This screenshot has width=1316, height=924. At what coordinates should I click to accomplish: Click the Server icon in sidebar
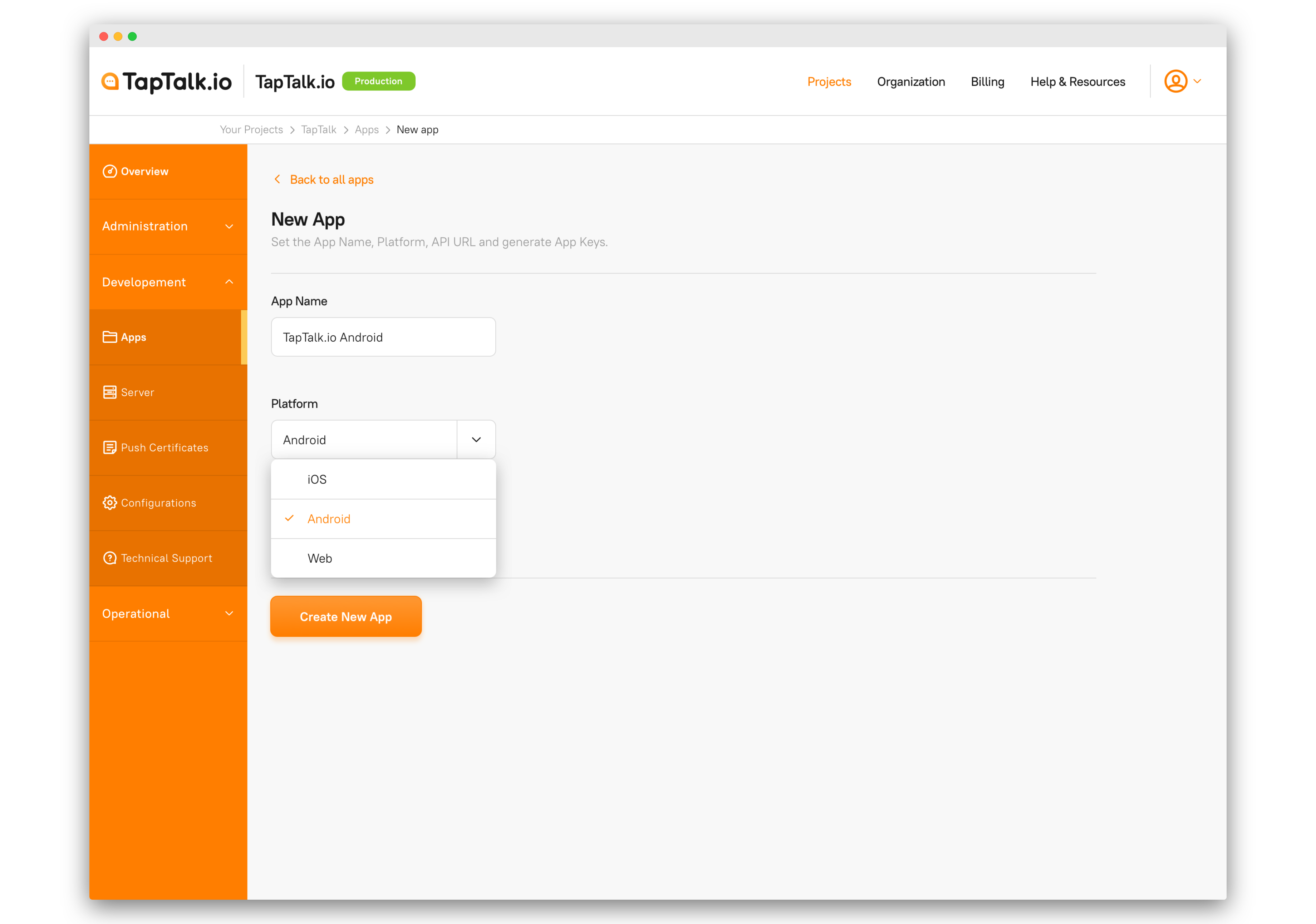coord(109,392)
